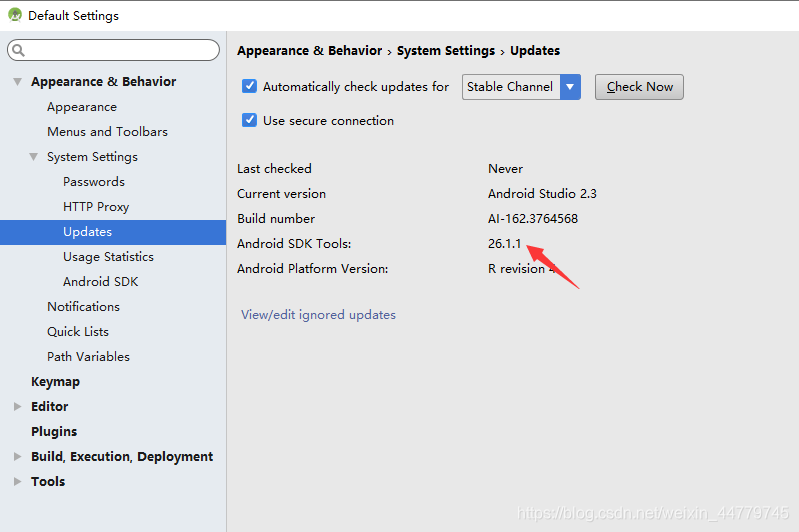Click the magnifier icon in search box

click(18, 50)
